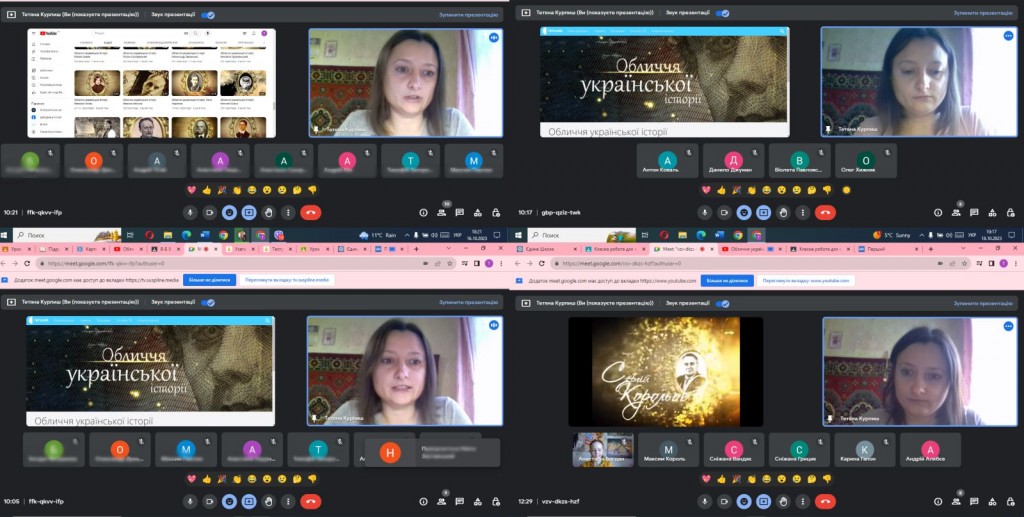
Task: Open three-dot options in the 12:29 meeting
Action: (803, 501)
